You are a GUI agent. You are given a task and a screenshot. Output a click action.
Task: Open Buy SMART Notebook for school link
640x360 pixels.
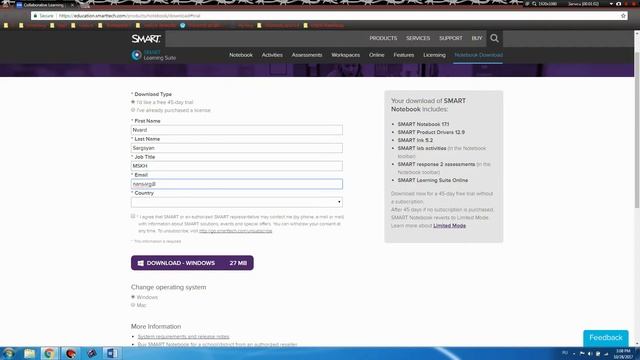point(218,344)
